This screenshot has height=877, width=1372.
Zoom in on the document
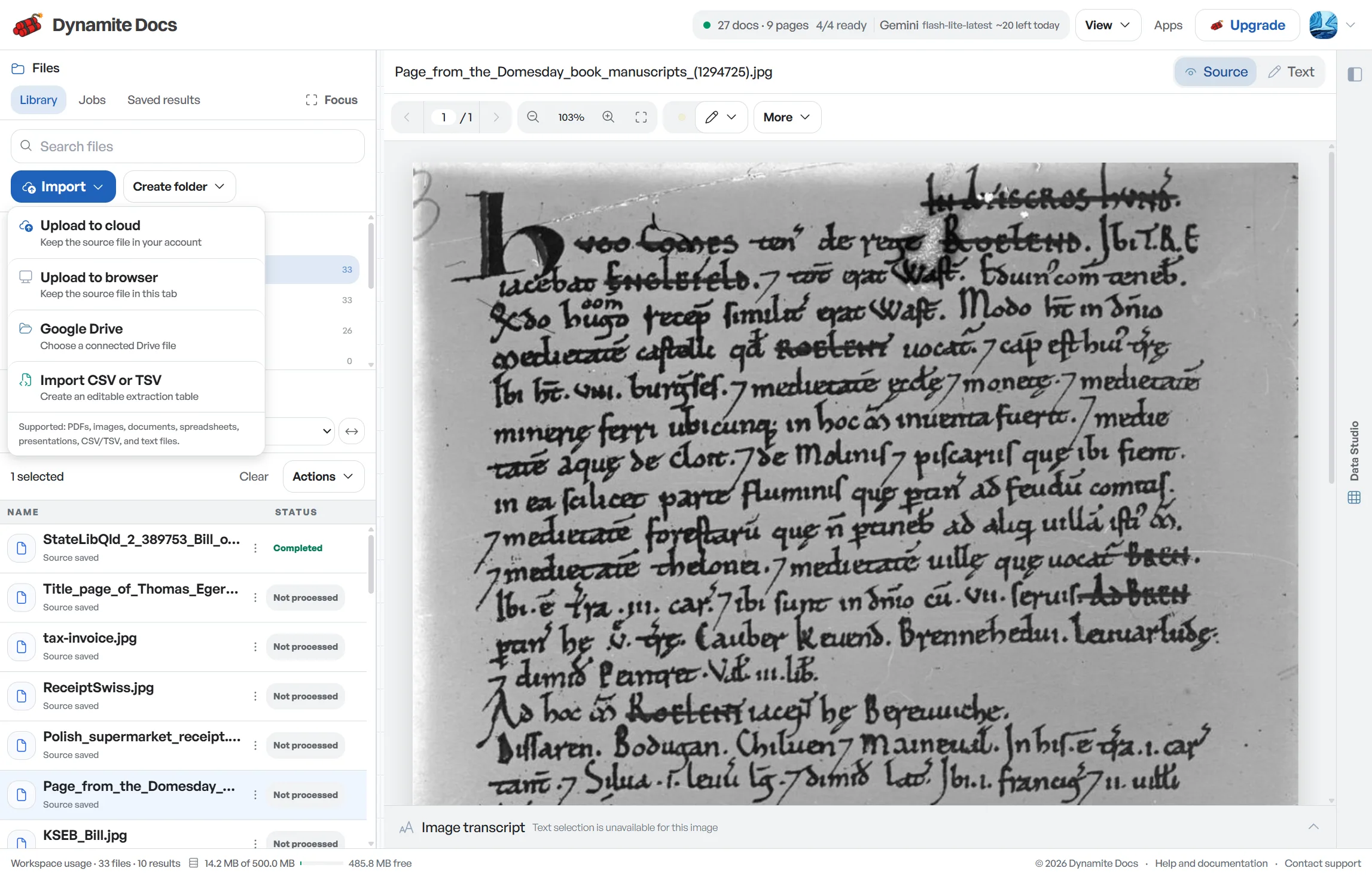(608, 117)
